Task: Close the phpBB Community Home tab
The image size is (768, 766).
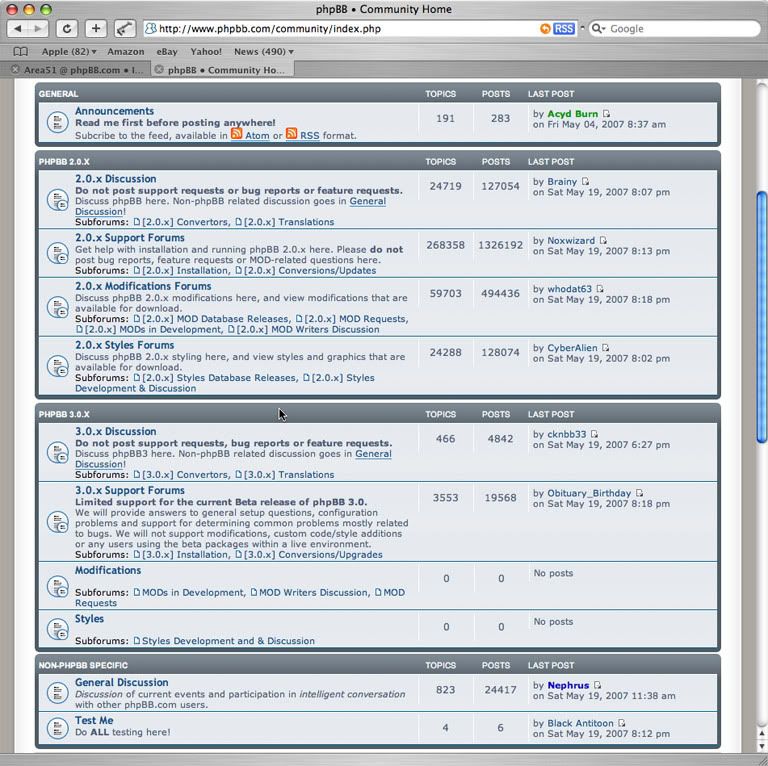Action: (x=159, y=70)
